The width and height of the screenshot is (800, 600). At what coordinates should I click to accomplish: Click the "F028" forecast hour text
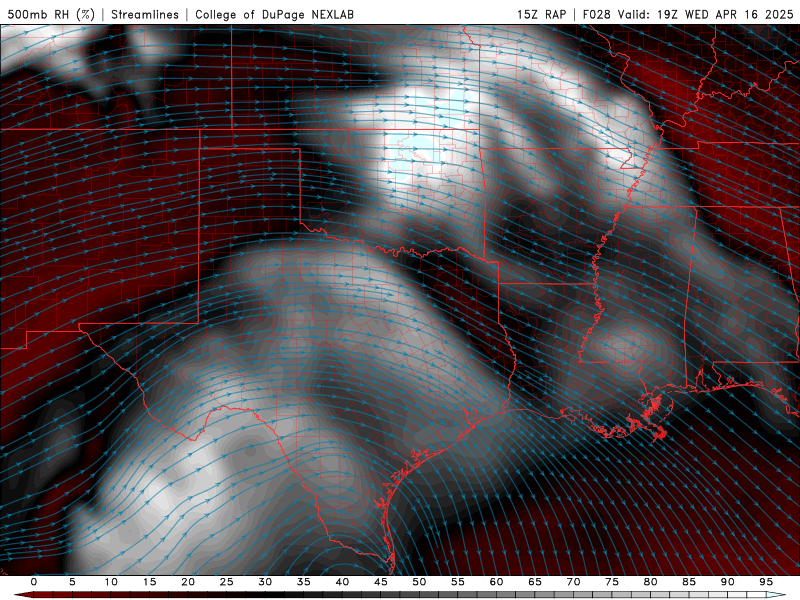[596, 14]
